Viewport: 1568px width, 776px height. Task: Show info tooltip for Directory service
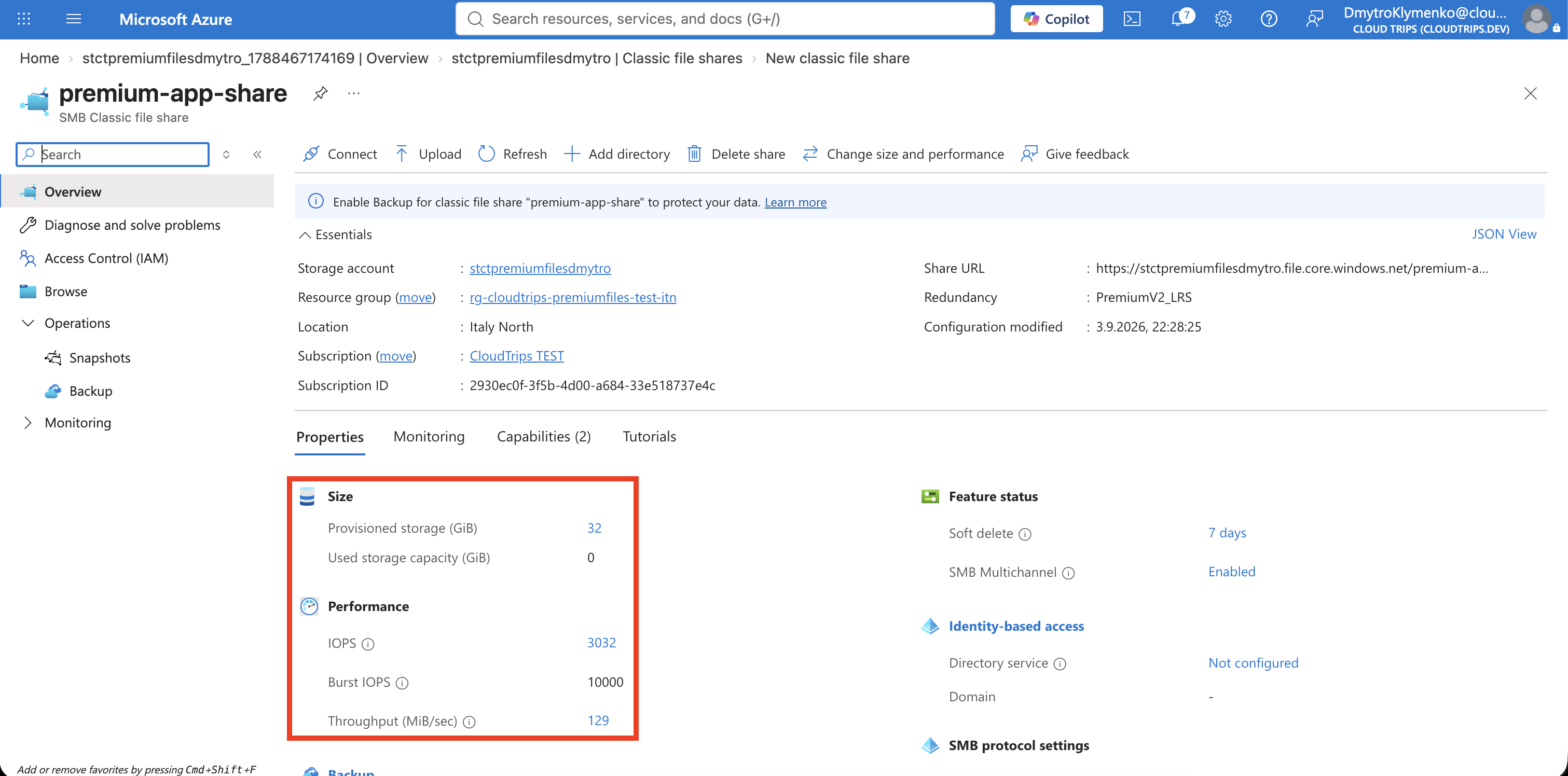pyautogui.click(x=1060, y=664)
